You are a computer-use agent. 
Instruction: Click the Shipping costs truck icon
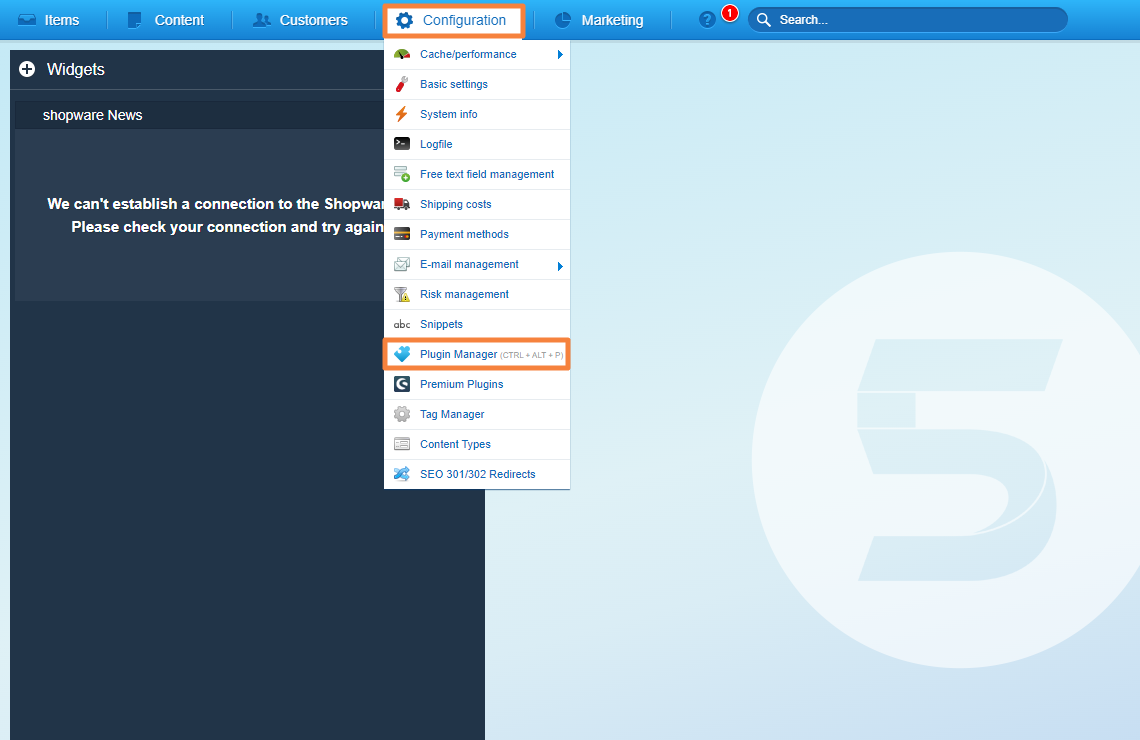pyautogui.click(x=402, y=204)
